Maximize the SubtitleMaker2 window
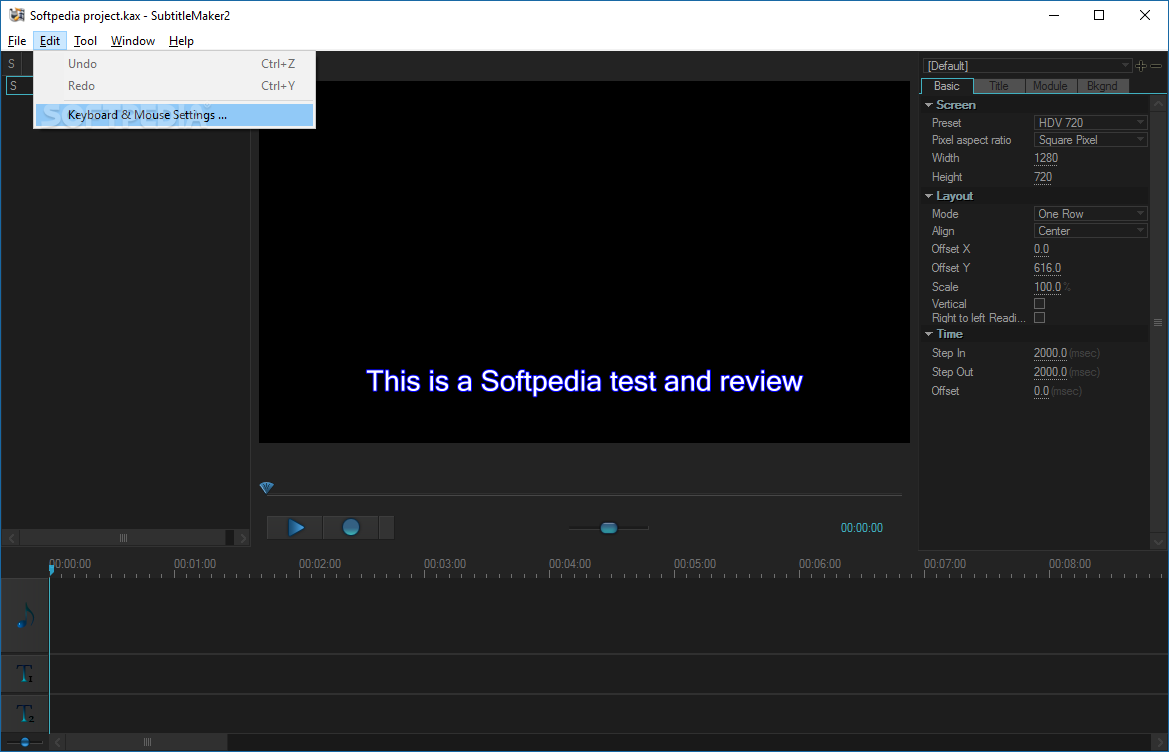 (x=1099, y=15)
